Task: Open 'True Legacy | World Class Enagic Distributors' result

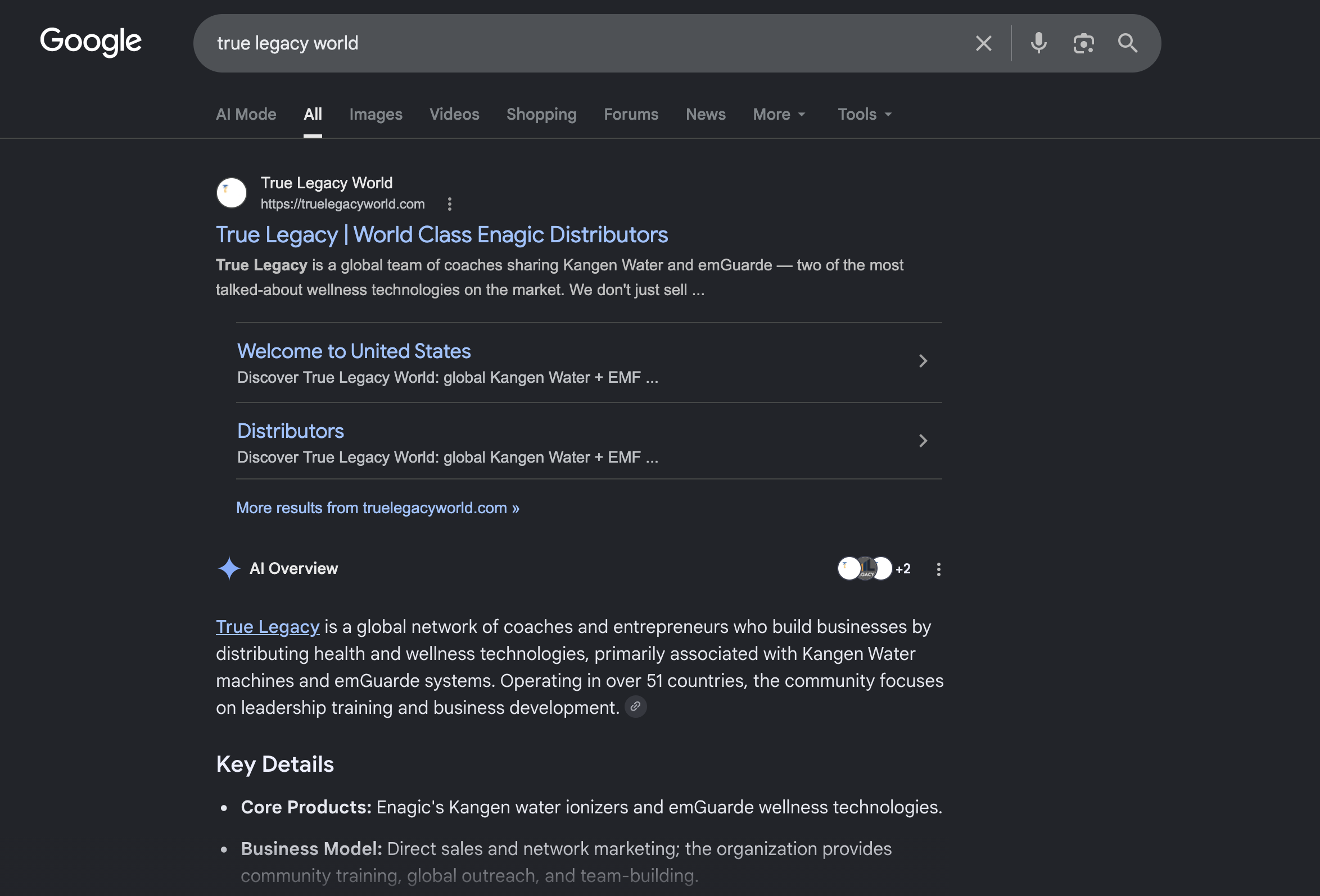Action: point(442,234)
